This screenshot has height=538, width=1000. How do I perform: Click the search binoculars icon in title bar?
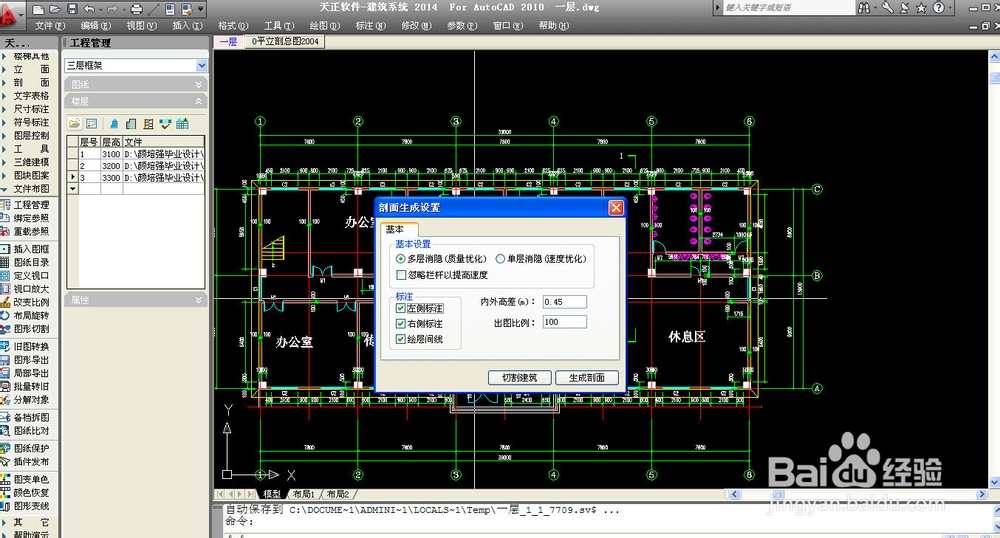click(x=864, y=8)
